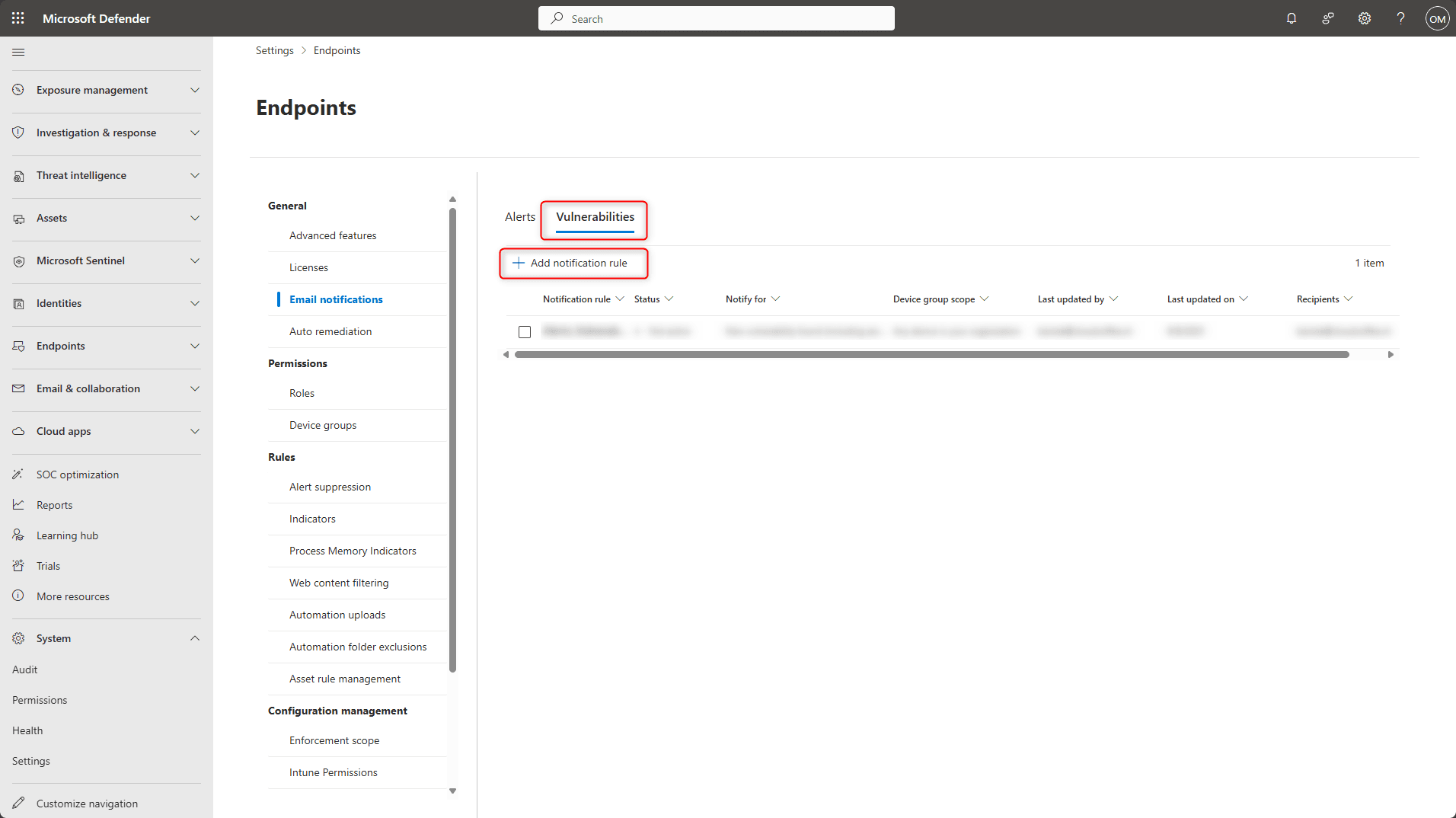Click the Search input field
This screenshot has height=818, width=1456.
716,18
